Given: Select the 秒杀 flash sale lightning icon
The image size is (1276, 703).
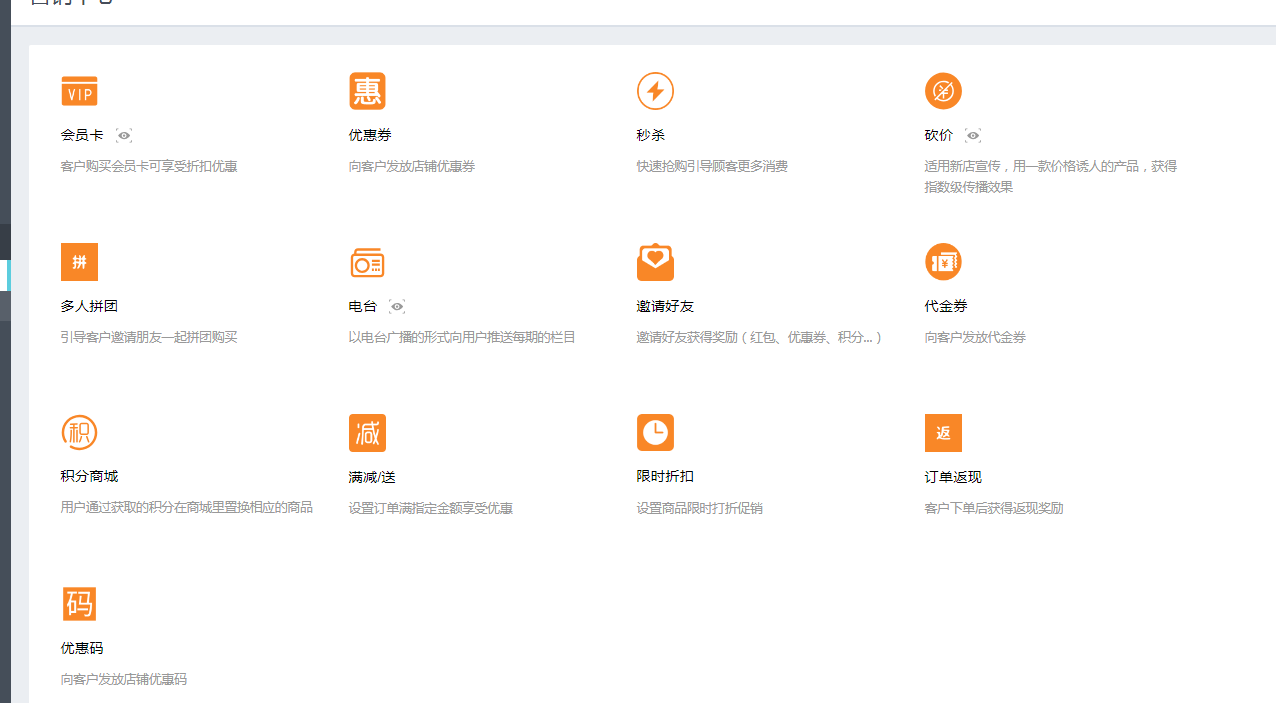Looking at the screenshot, I should pyautogui.click(x=655, y=90).
